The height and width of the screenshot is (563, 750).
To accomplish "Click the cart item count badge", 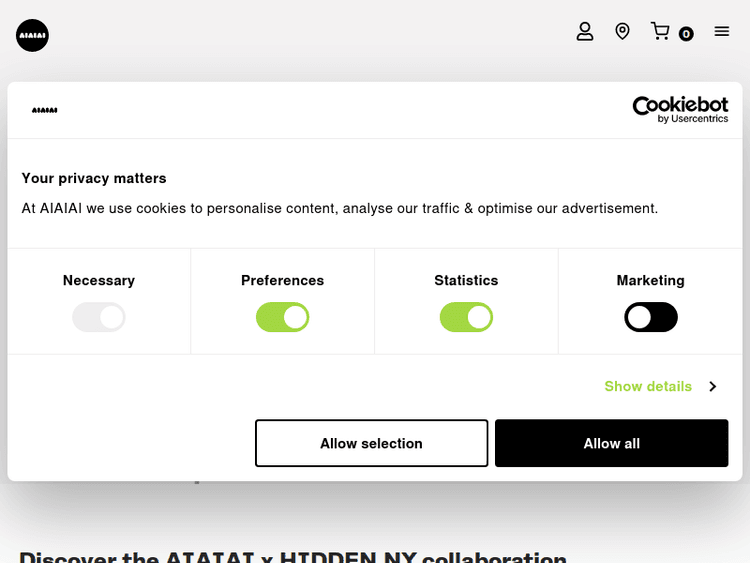I will point(686,34).
